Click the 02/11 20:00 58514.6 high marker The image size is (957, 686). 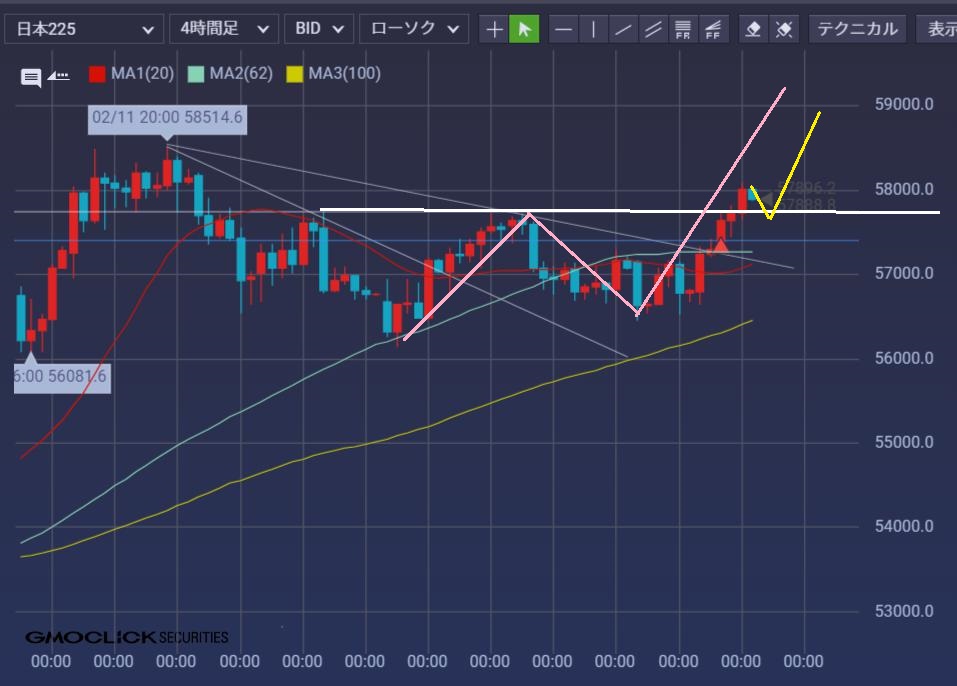[167, 118]
